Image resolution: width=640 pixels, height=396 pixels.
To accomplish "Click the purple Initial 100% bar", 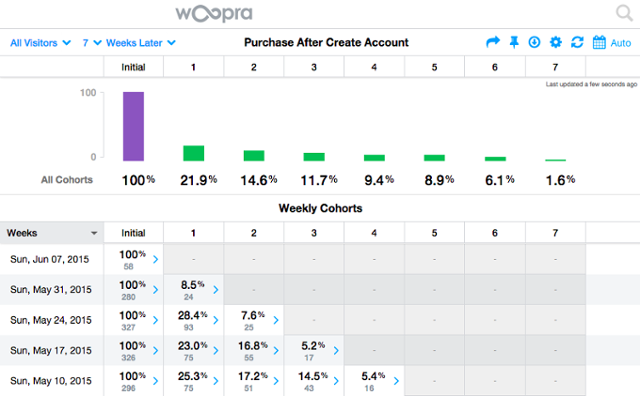I will [133, 127].
